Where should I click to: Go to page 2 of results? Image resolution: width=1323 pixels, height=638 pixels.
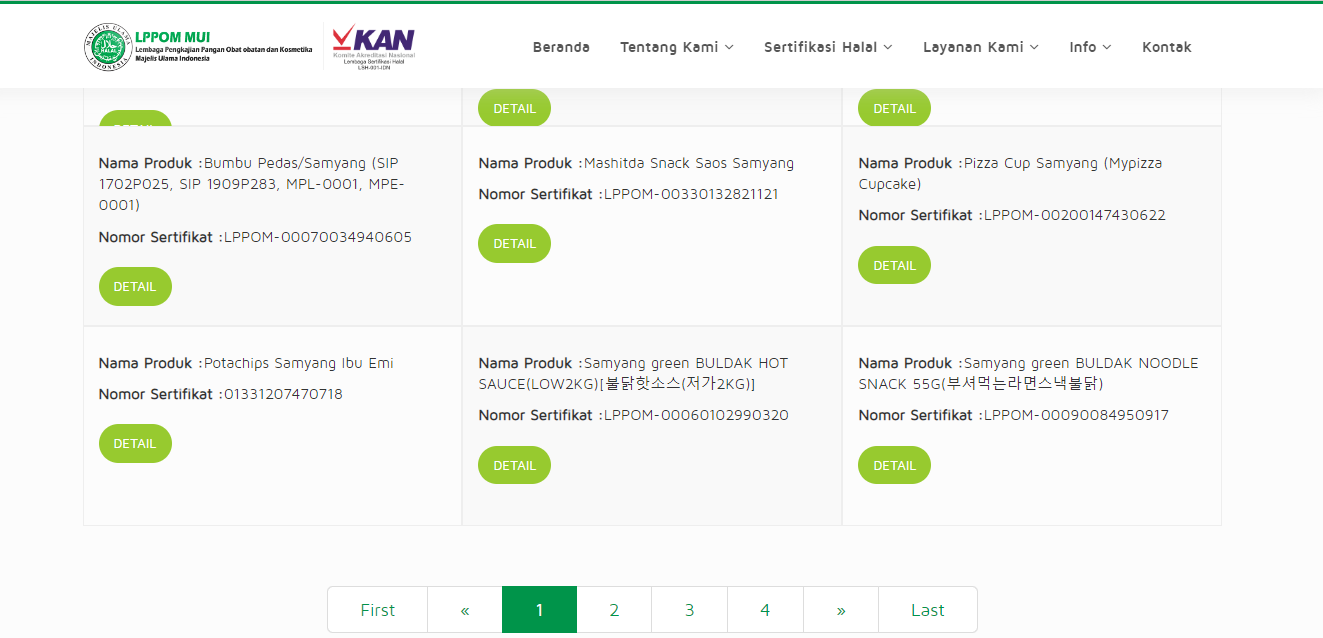[x=614, y=610]
